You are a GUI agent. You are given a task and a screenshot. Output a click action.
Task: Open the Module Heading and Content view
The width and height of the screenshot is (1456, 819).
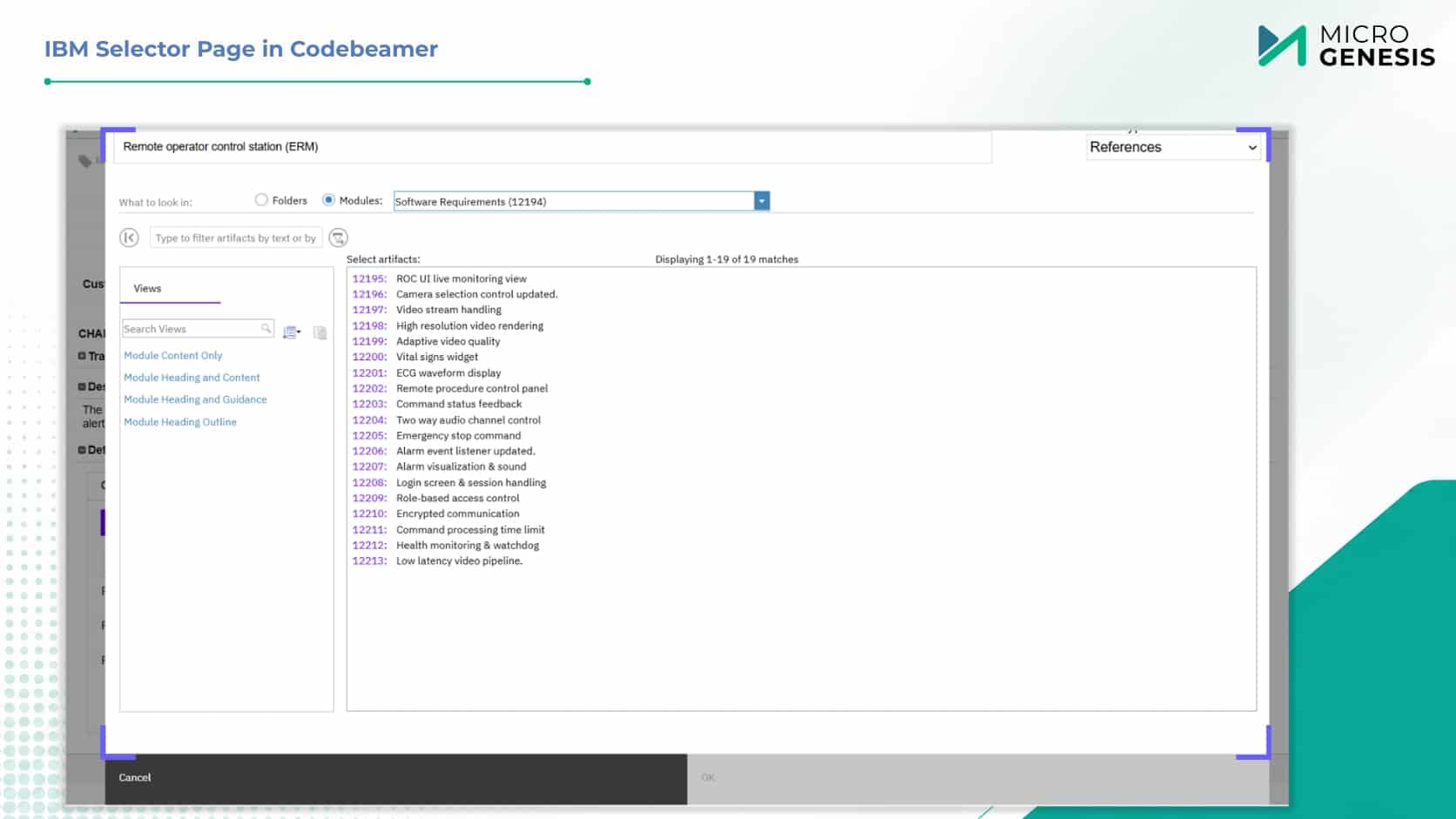[x=192, y=378]
